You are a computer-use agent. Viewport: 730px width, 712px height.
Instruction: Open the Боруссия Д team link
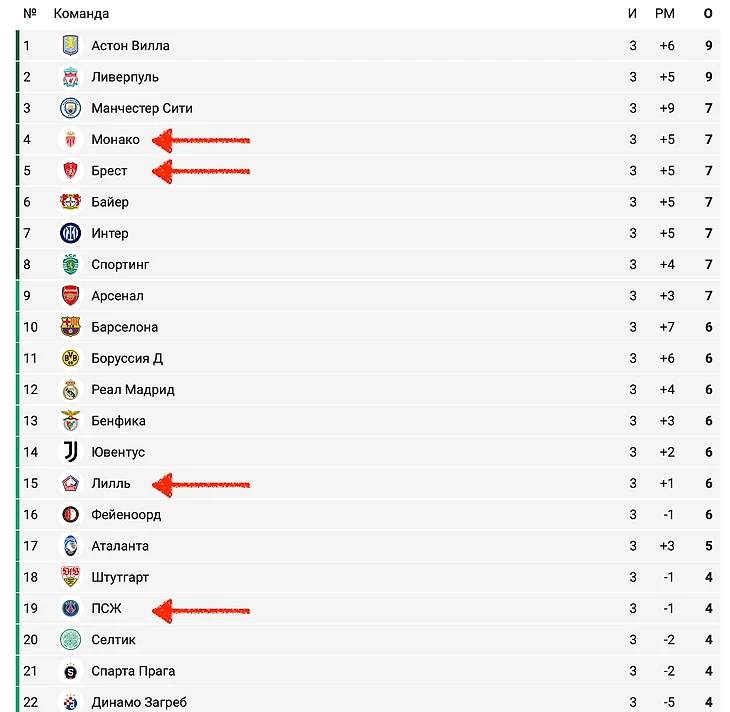tap(127, 358)
